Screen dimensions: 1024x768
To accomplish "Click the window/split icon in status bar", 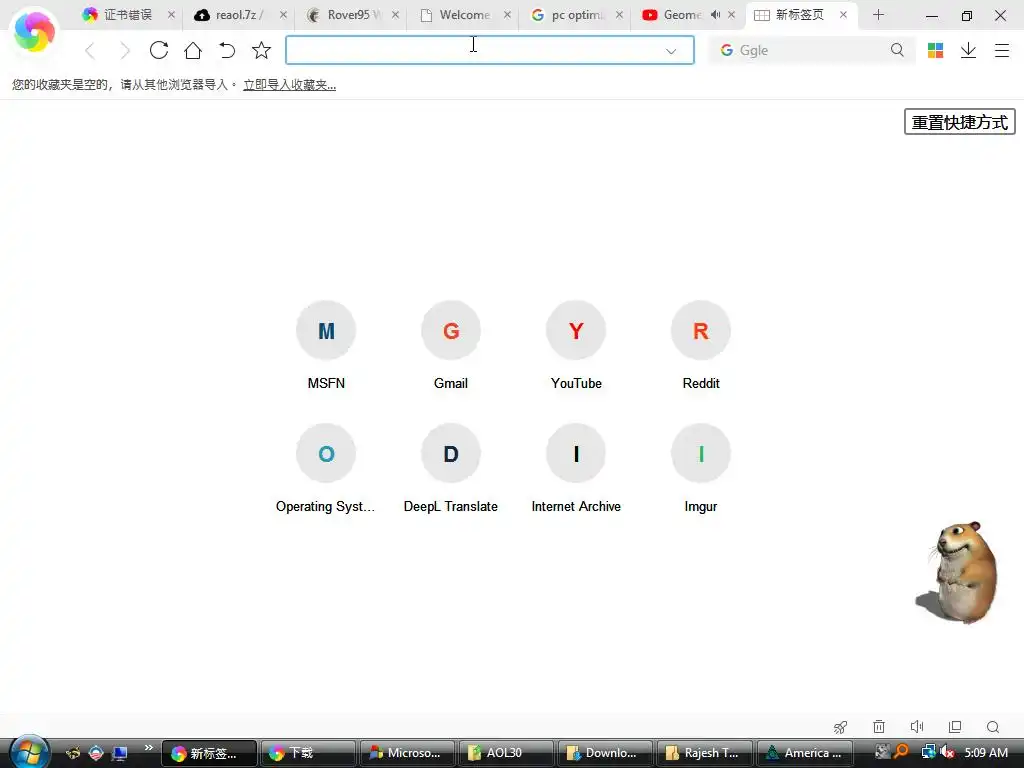I will pyautogui.click(x=955, y=727).
